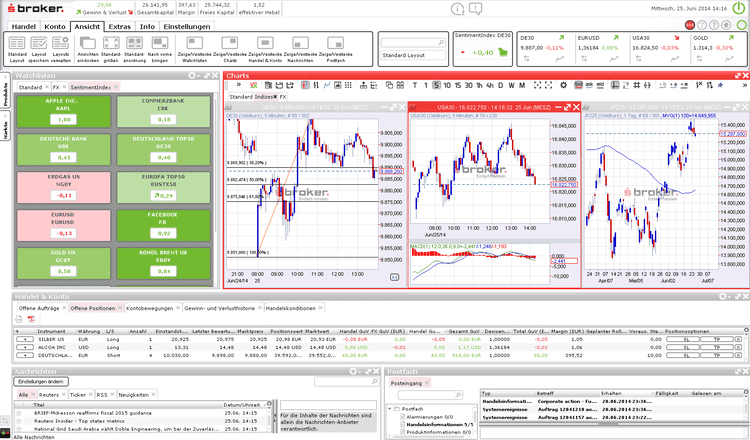Star the BRIEF-Mckesson news item
Screen dimensions: 750x440
pos(19,413)
